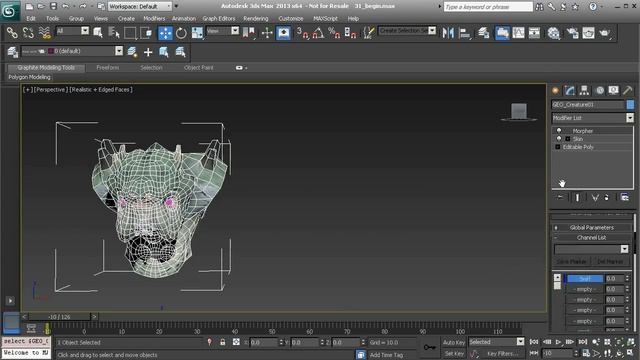Open the Modifier List dropdown
Image resolution: width=640 pixels, height=360 pixels.
pos(593,118)
